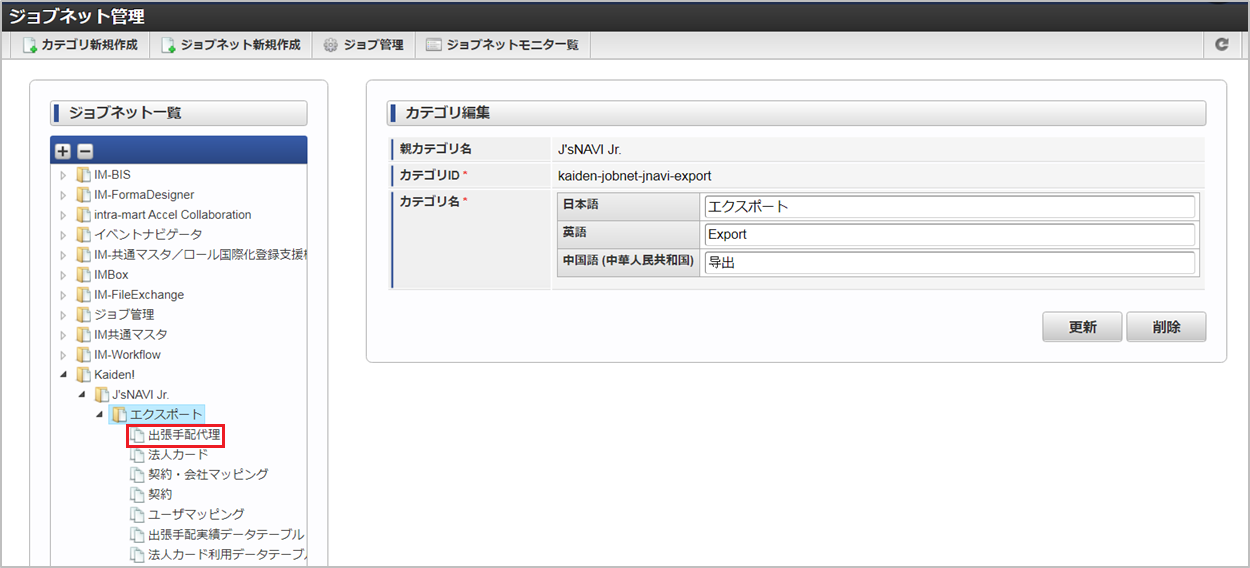Click folder icon beside イベントナビゲータ

click(83, 235)
